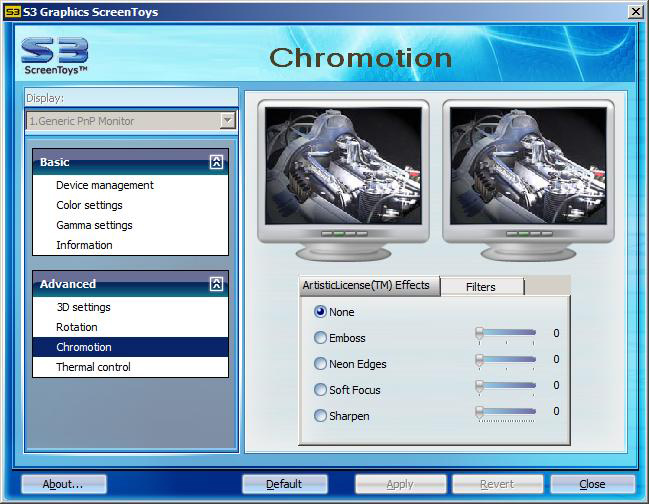Select the None effect radio button
Image resolution: width=649 pixels, height=504 pixels.
click(321, 312)
